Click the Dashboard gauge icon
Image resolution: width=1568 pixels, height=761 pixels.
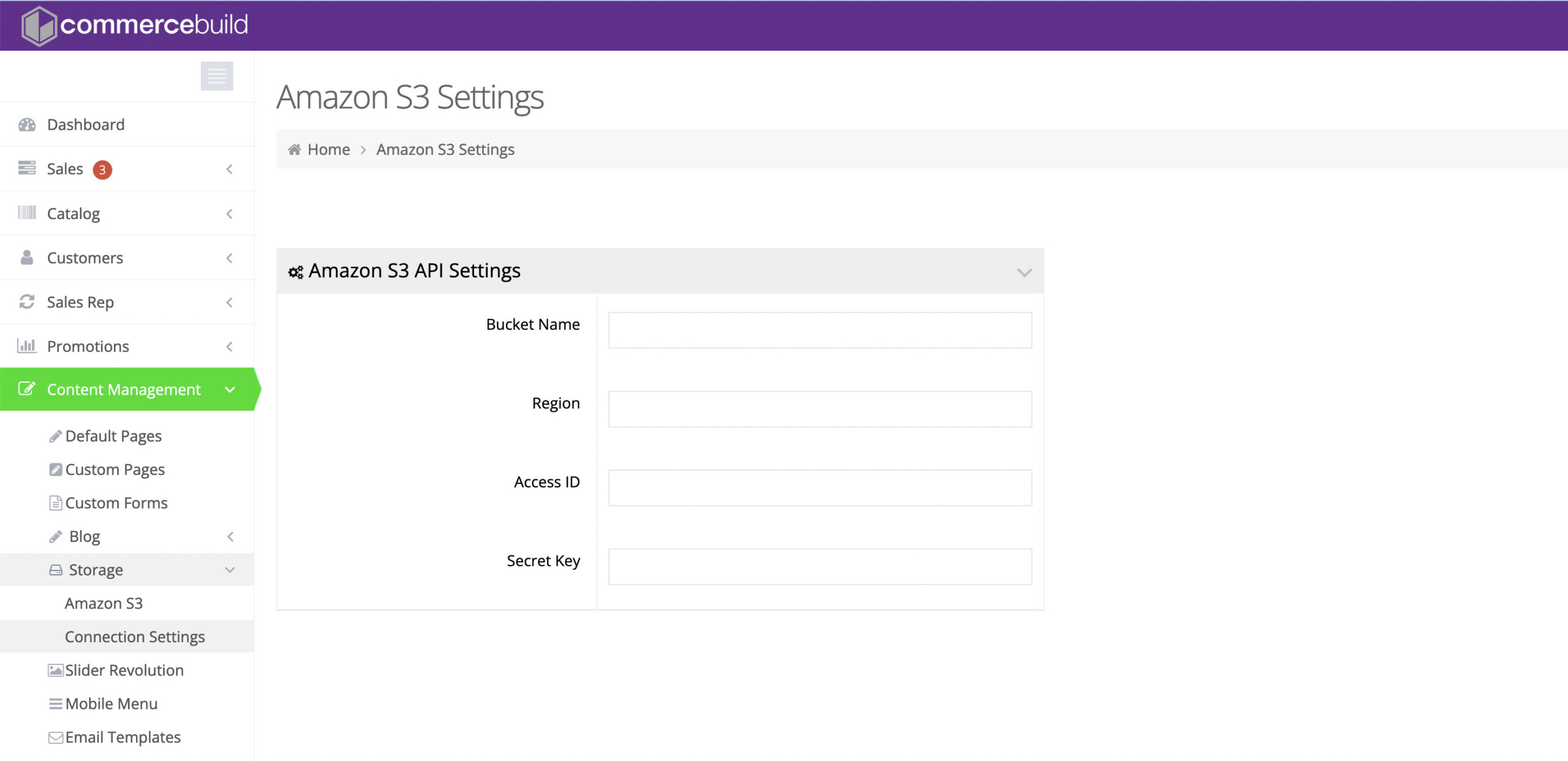pyautogui.click(x=27, y=125)
